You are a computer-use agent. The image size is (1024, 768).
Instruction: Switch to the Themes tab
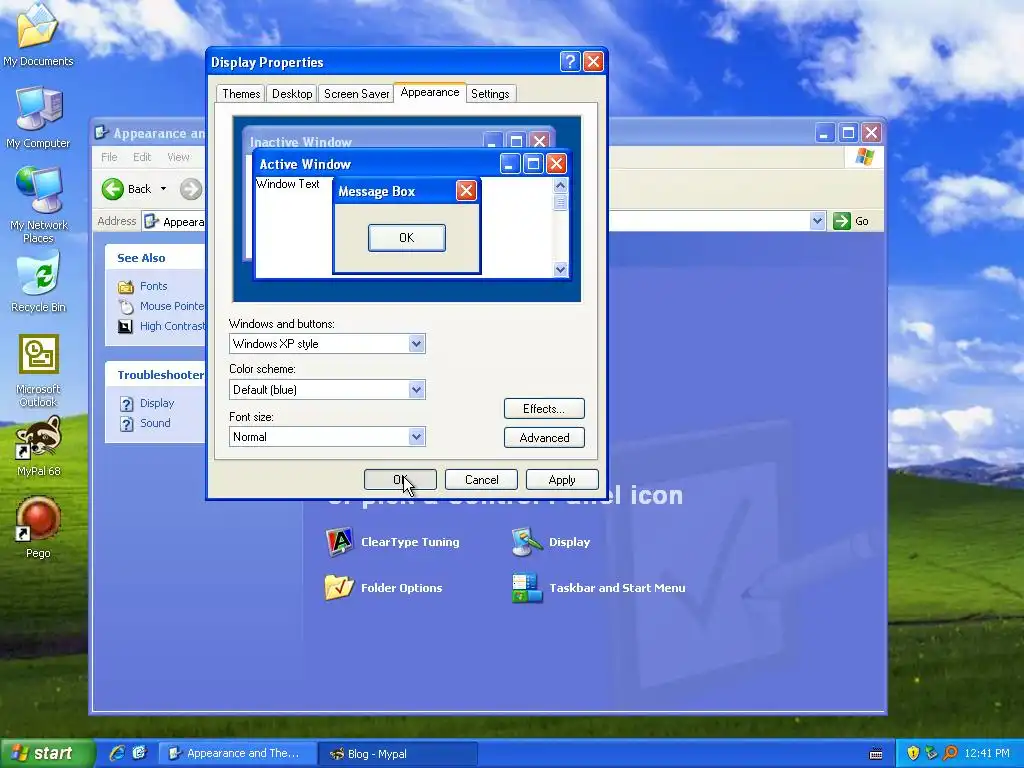tap(241, 93)
